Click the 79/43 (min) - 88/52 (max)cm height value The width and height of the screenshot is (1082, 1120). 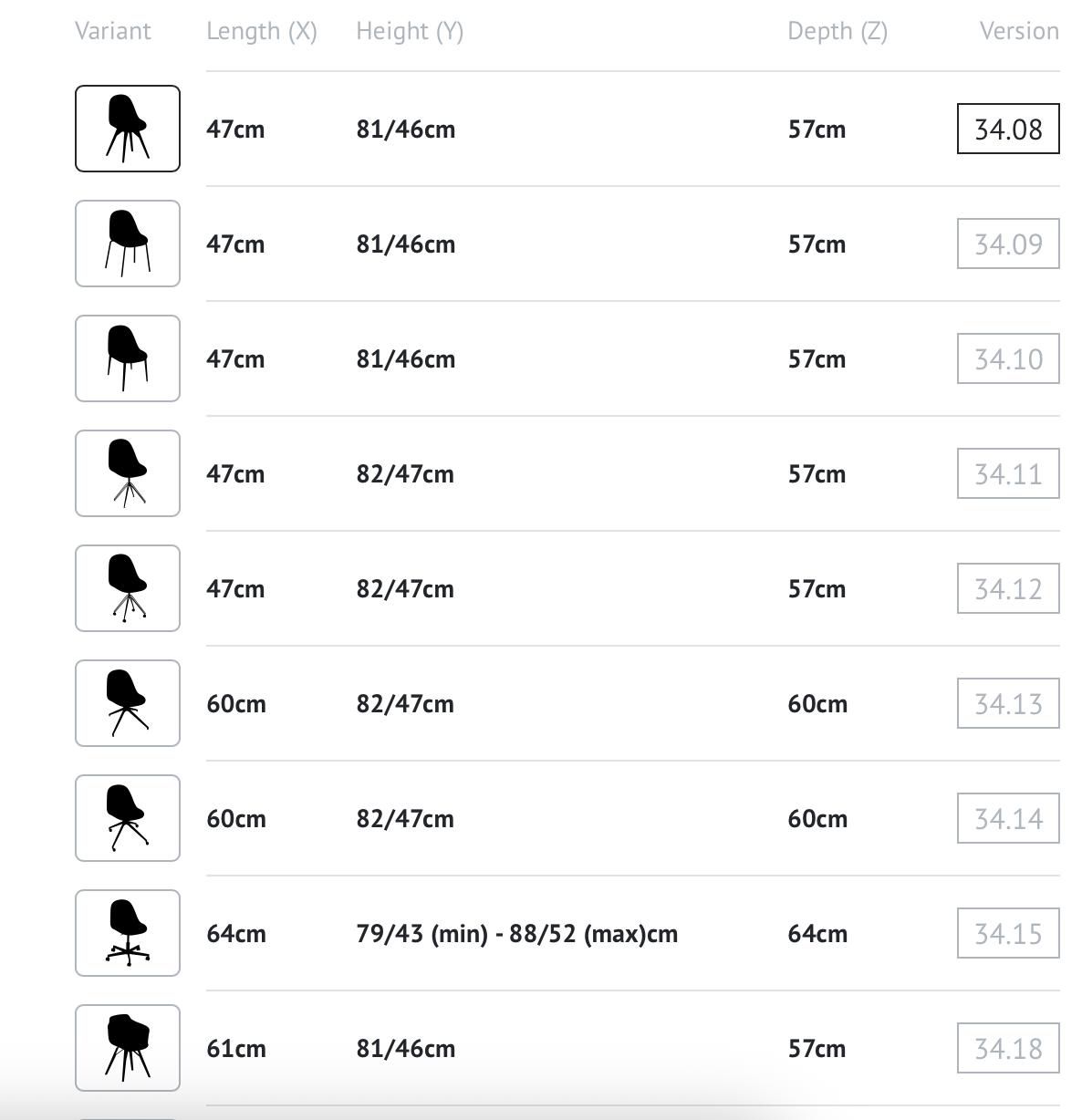pyautogui.click(x=517, y=934)
